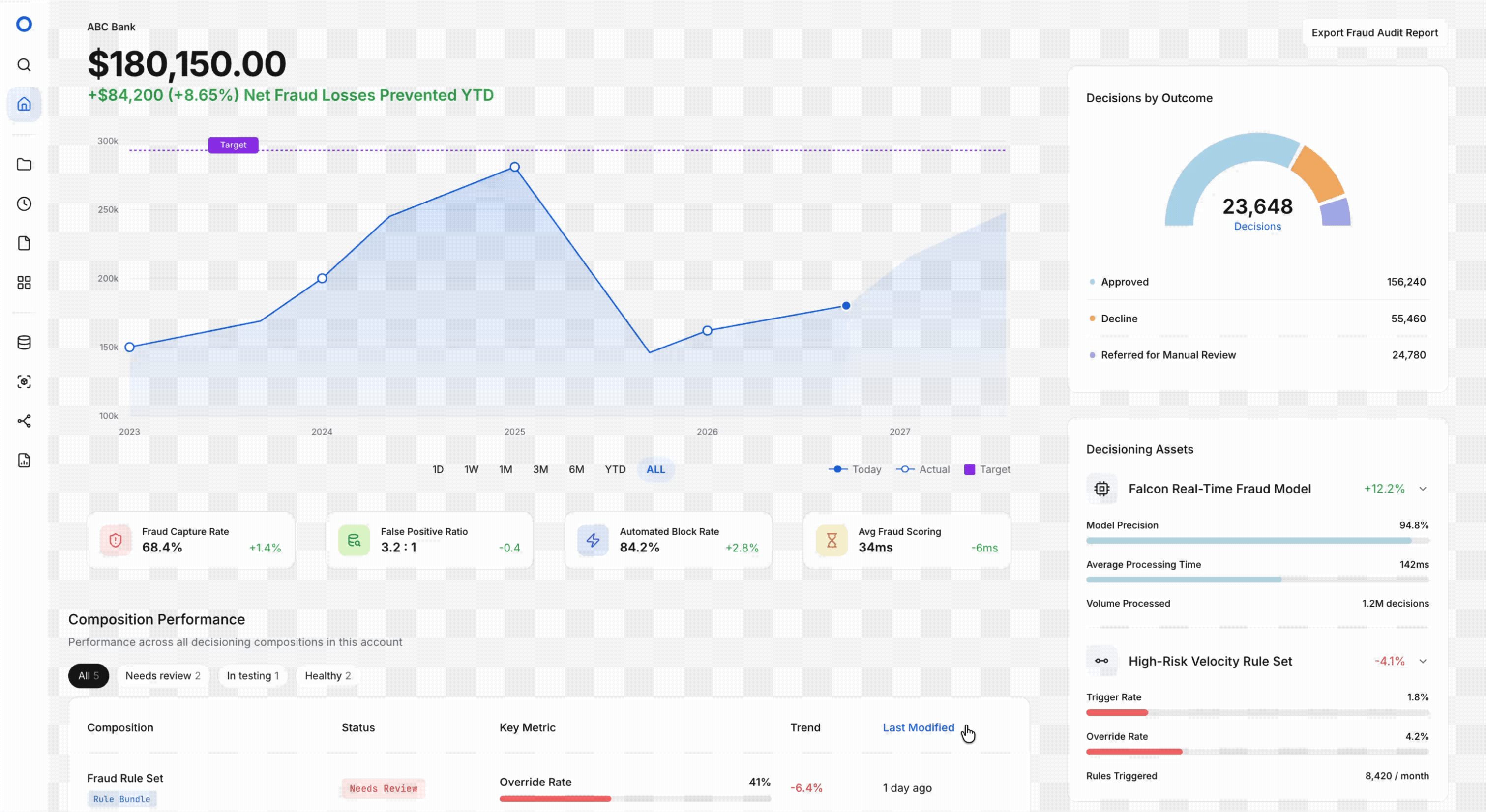Open the search icon in sidebar

(24, 64)
